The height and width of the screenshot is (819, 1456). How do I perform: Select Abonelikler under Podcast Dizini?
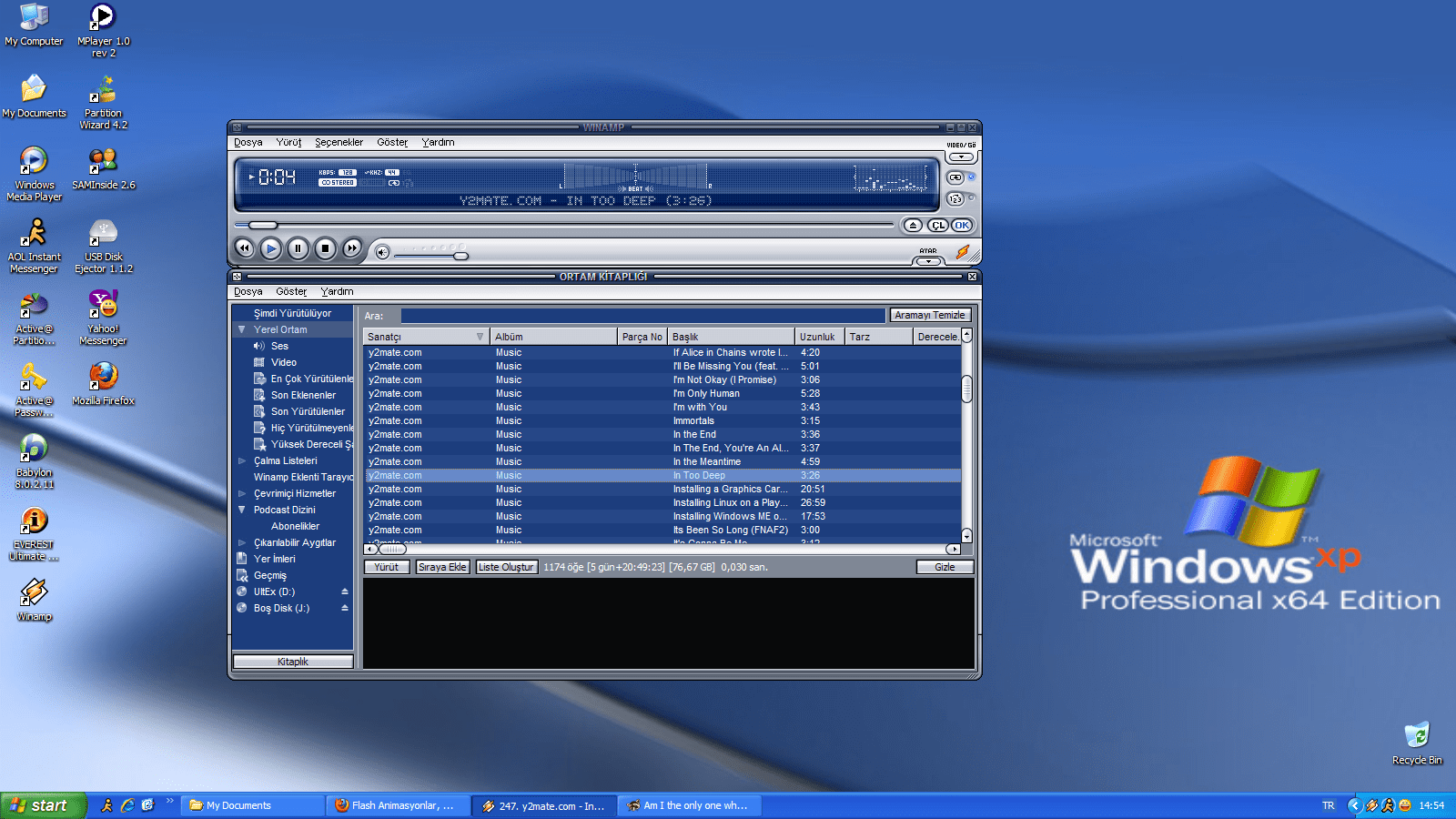[295, 526]
